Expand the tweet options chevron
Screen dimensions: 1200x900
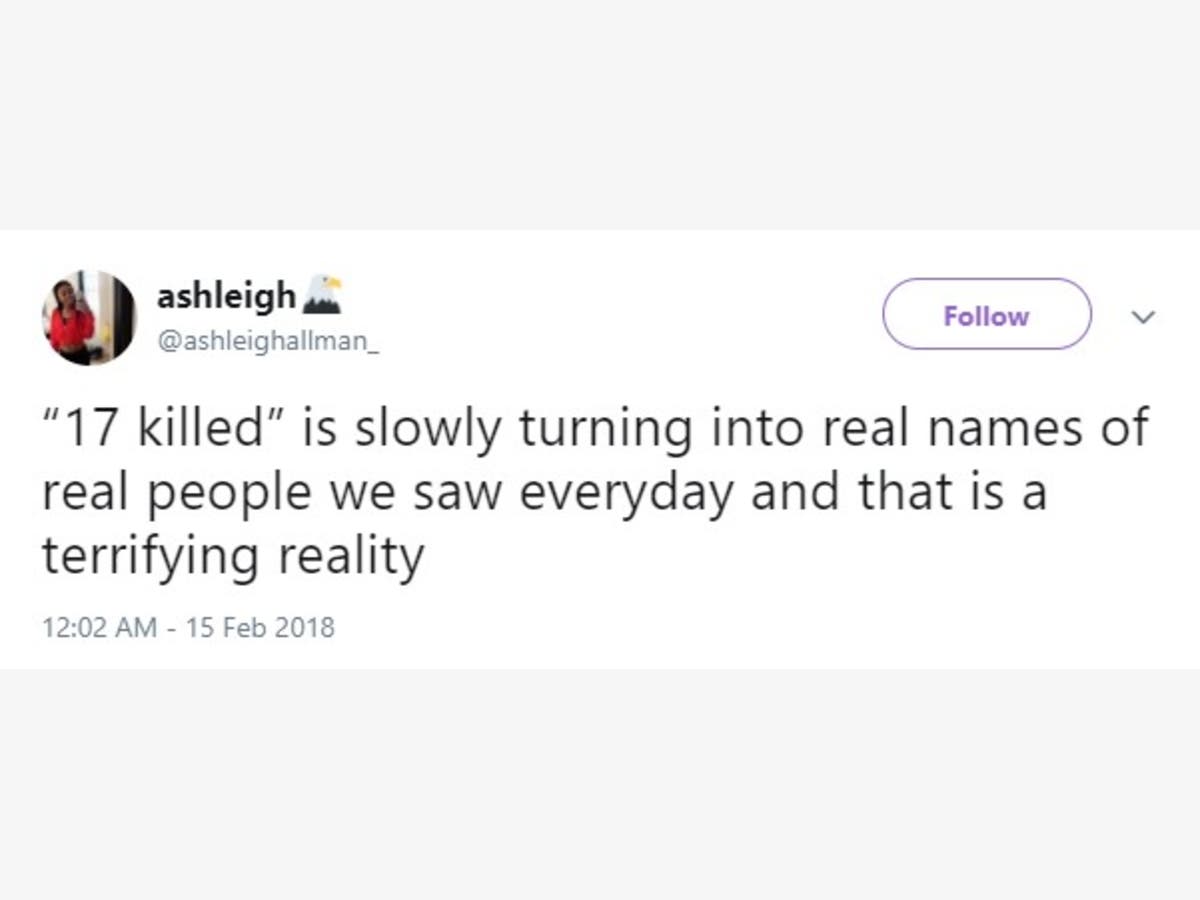click(x=1142, y=317)
